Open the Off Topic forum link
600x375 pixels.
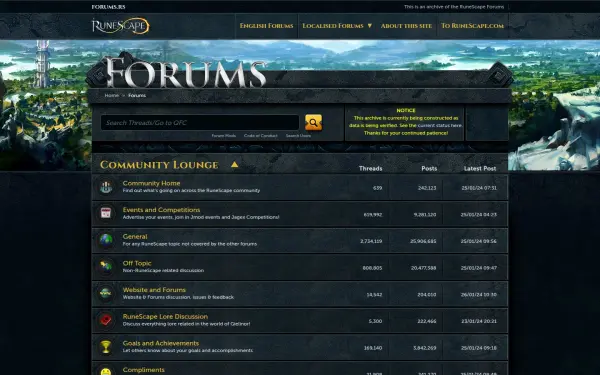(137, 263)
